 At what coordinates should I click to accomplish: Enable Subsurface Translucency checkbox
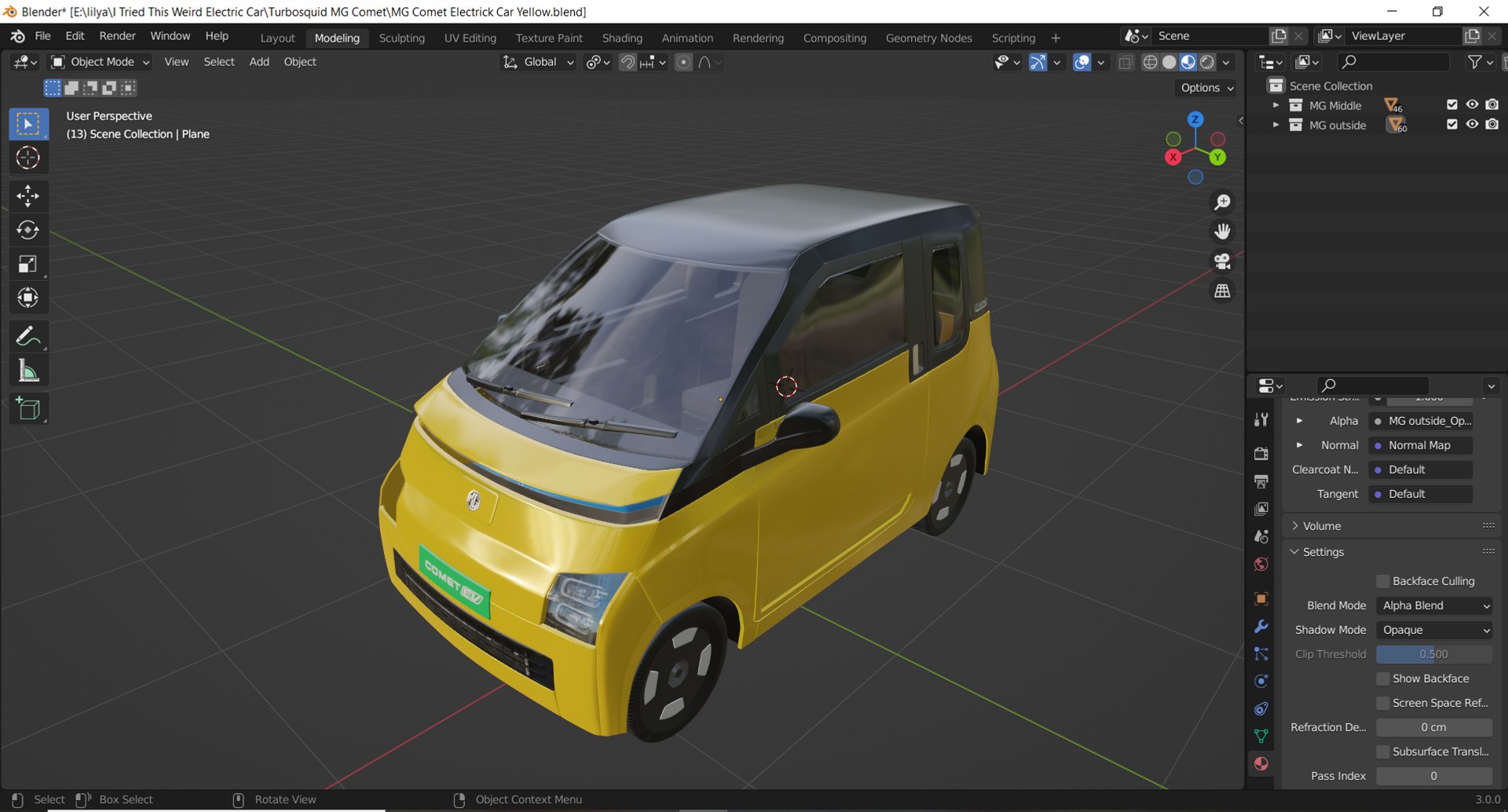[x=1383, y=752]
